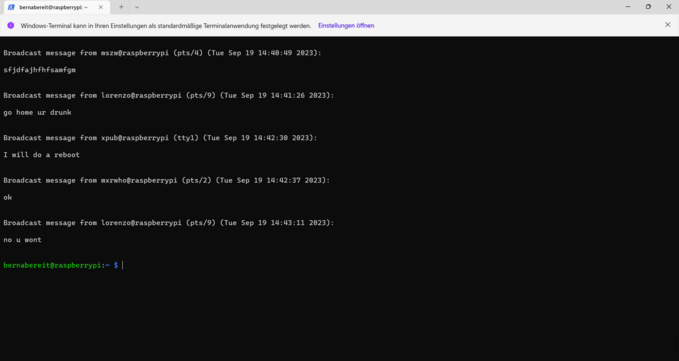Viewport: 679px width, 361px height.
Task: Select the bernabereit@raspberrypi terminal tab
Action: (57, 7)
